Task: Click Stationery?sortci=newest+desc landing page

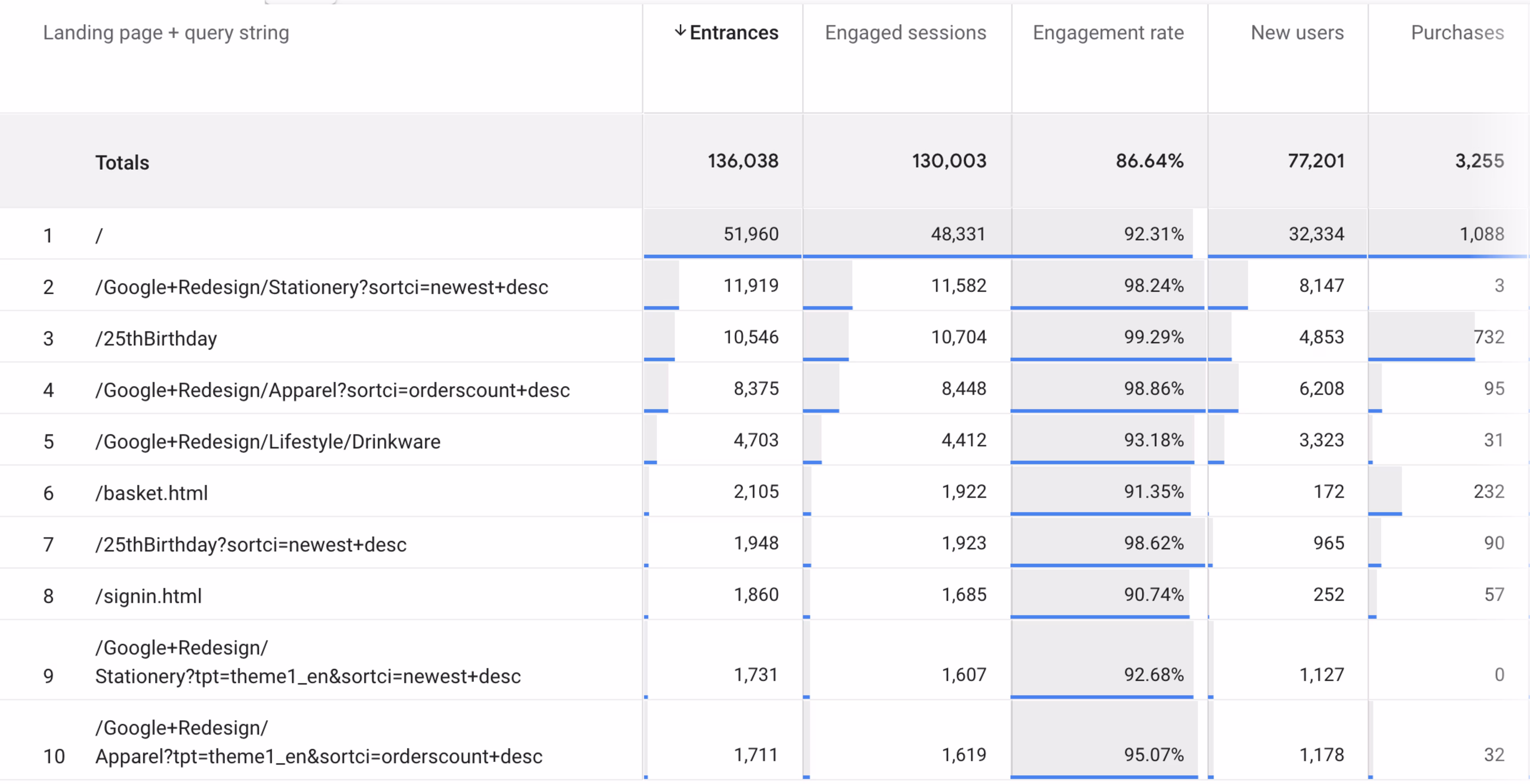Action: click(x=321, y=287)
